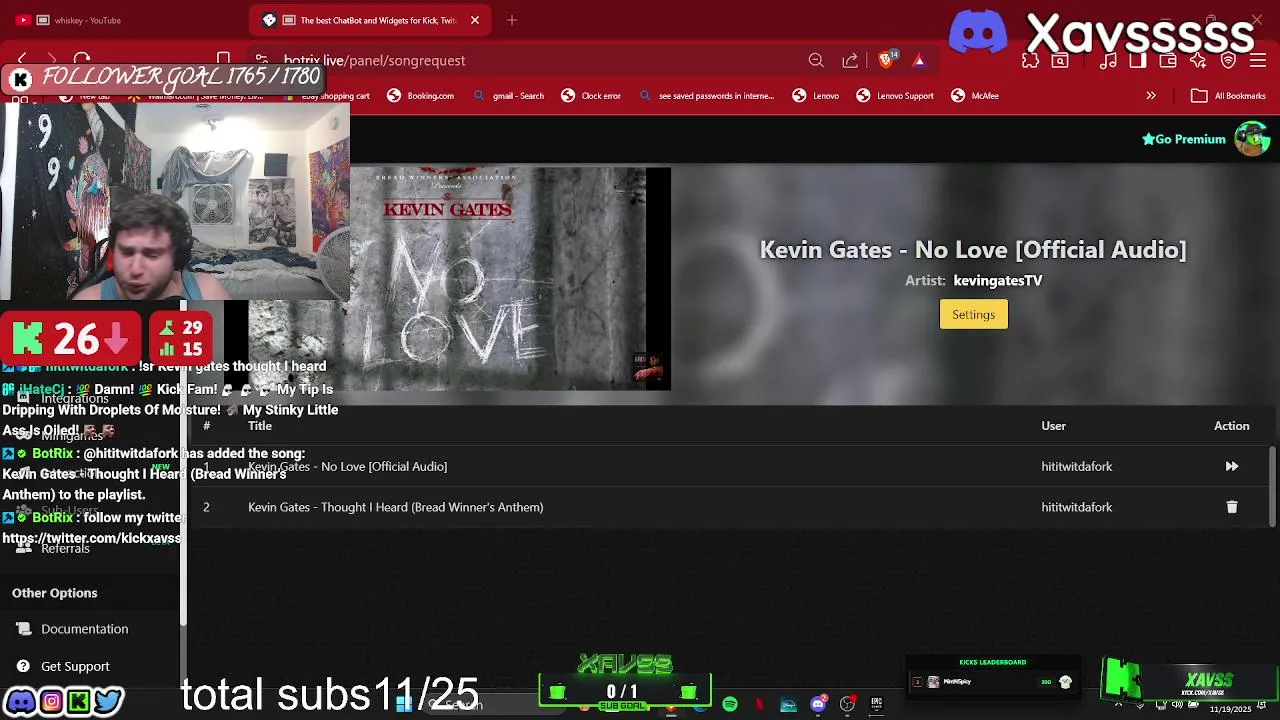Click Go Premium link
This screenshot has width=1280, height=720.
point(1184,139)
